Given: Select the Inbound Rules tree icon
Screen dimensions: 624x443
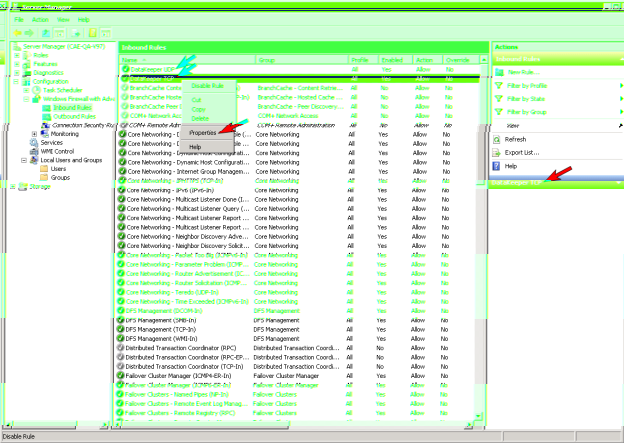Looking at the screenshot, I should point(45,107).
